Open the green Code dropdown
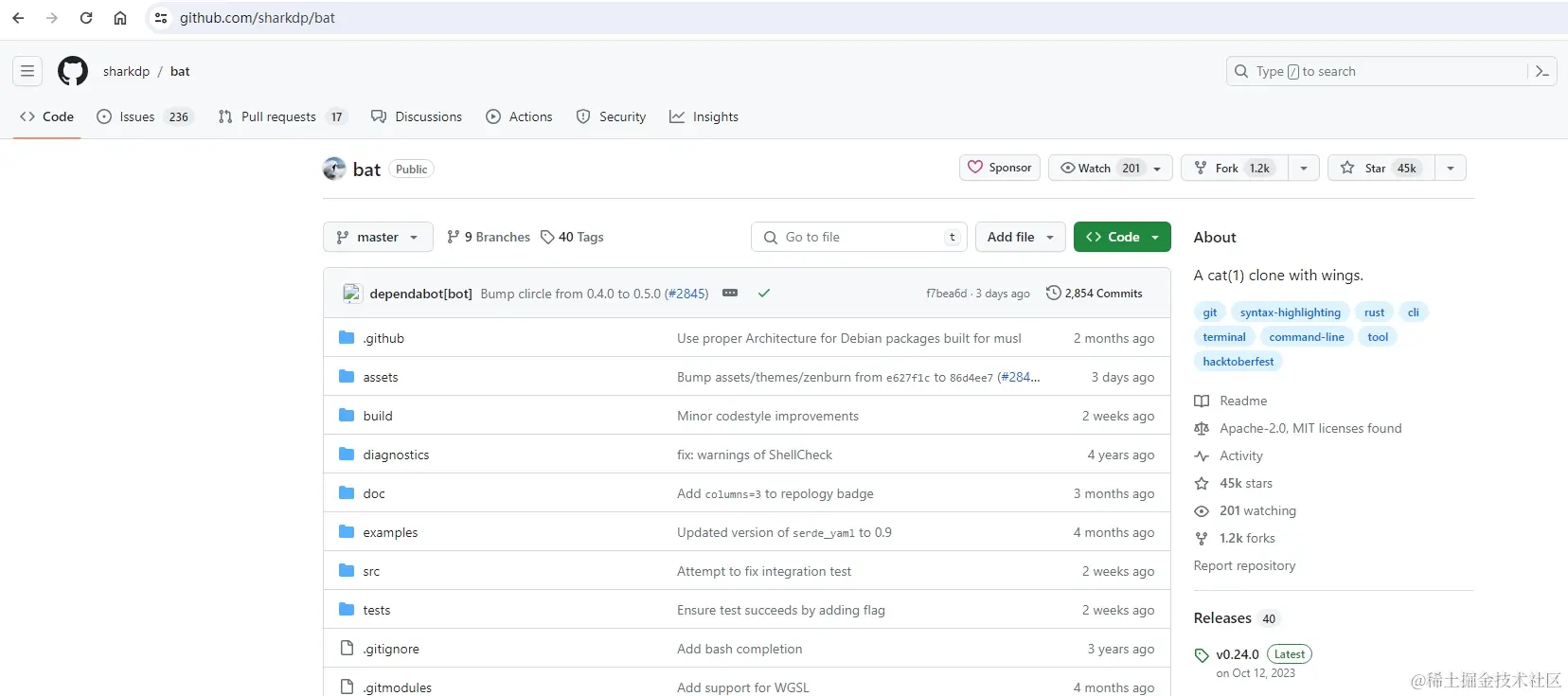 pyautogui.click(x=1122, y=237)
